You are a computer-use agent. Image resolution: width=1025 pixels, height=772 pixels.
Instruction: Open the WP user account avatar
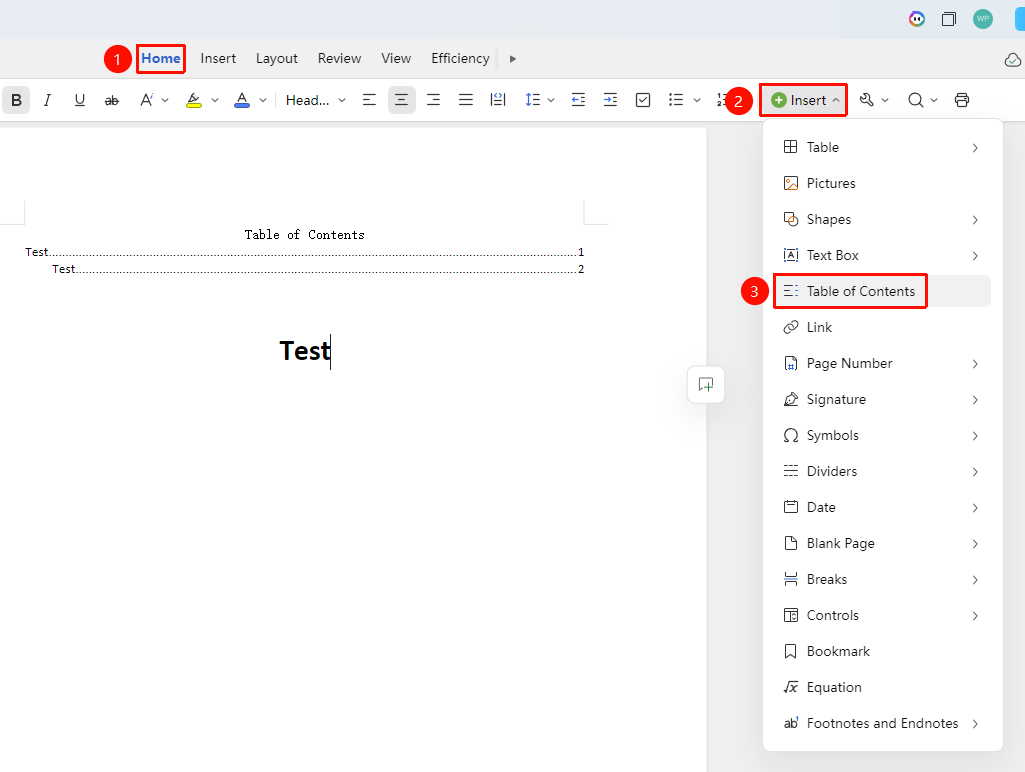pos(983,19)
